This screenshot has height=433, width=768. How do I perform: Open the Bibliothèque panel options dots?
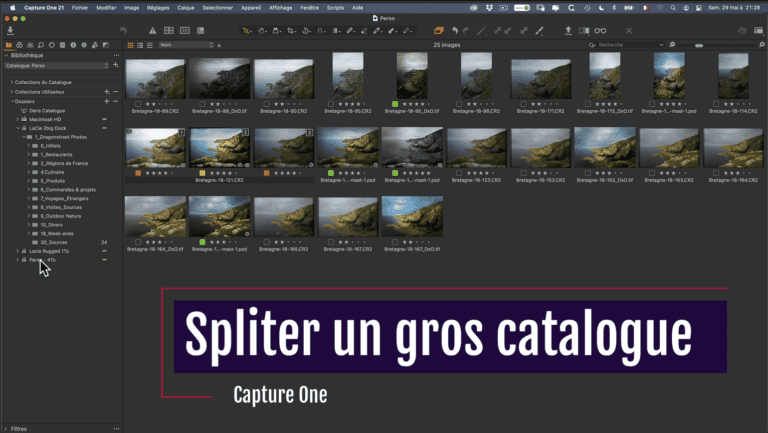coord(116,55)
